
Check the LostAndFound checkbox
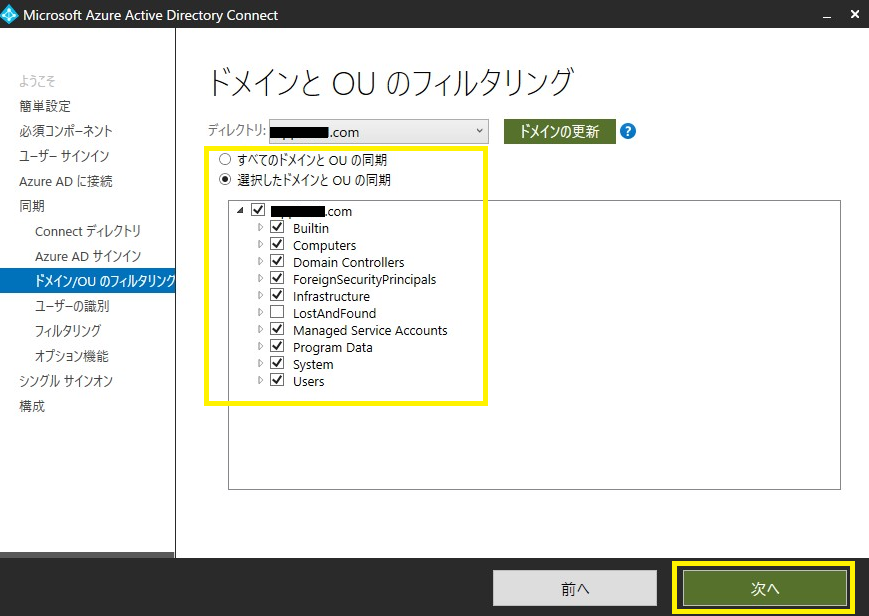(x=277, y=313)
